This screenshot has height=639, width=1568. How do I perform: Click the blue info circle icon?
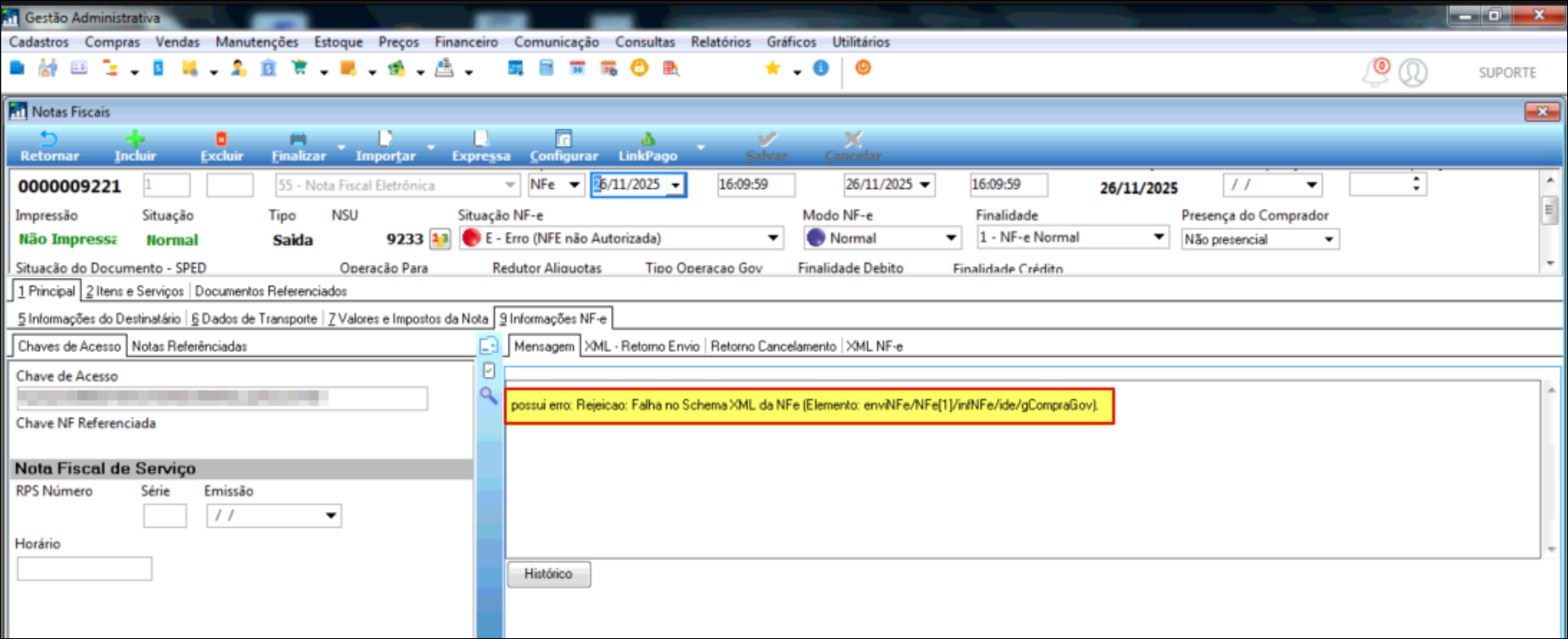820,69
